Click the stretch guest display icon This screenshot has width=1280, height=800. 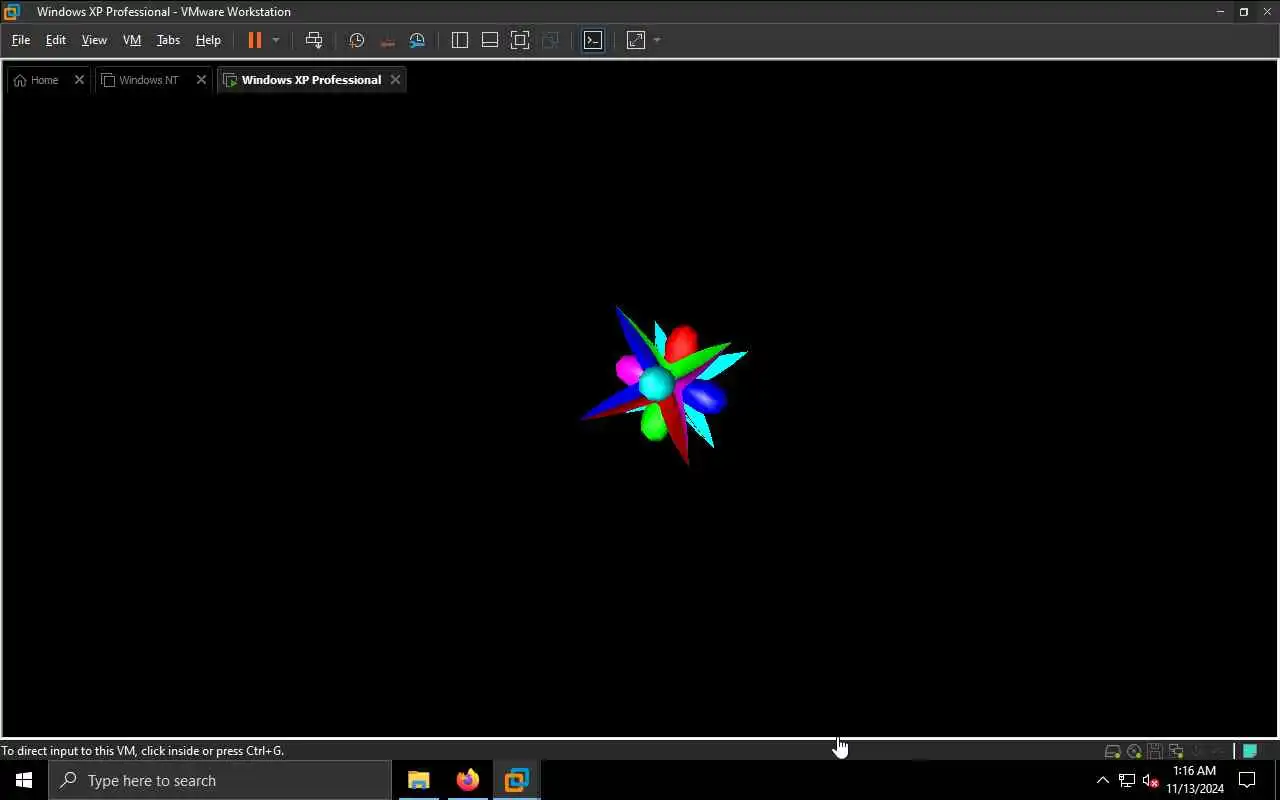tap(636, 40)
